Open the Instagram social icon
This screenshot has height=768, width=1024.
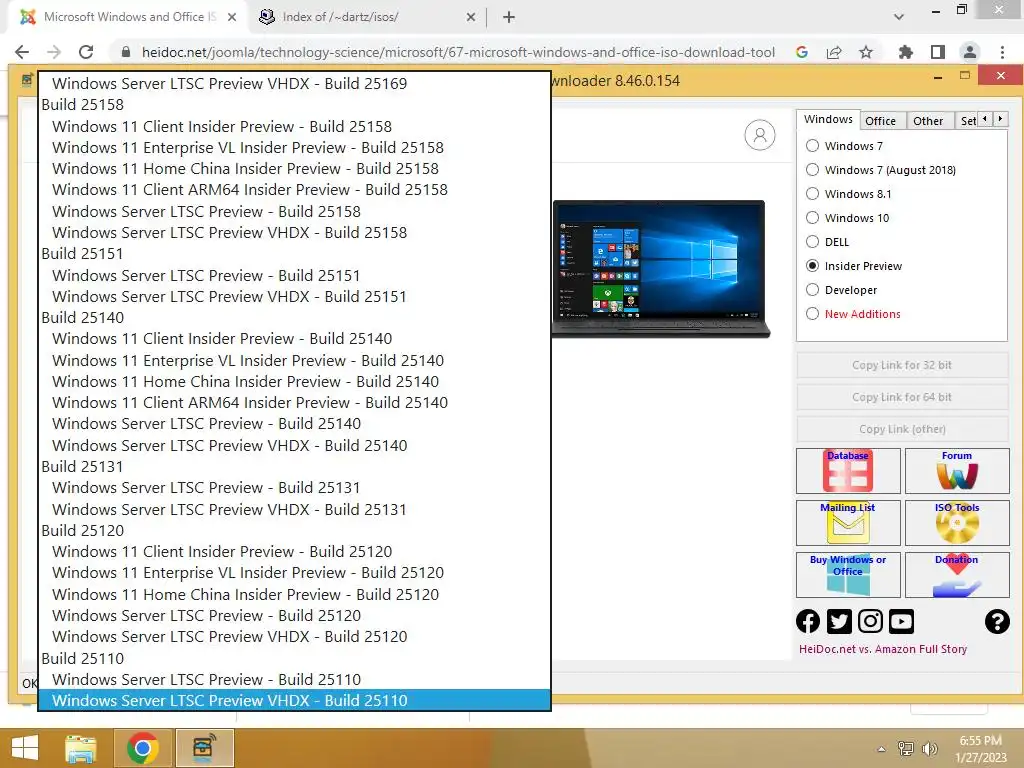pyautogui.click(x=870, y=621)
